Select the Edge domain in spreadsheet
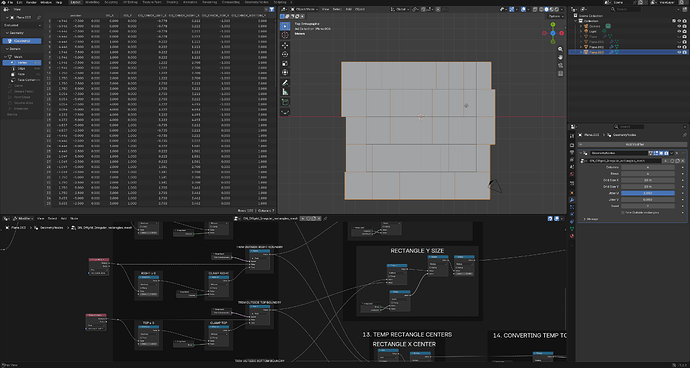The image size is (690, 368). pos(22,69)
